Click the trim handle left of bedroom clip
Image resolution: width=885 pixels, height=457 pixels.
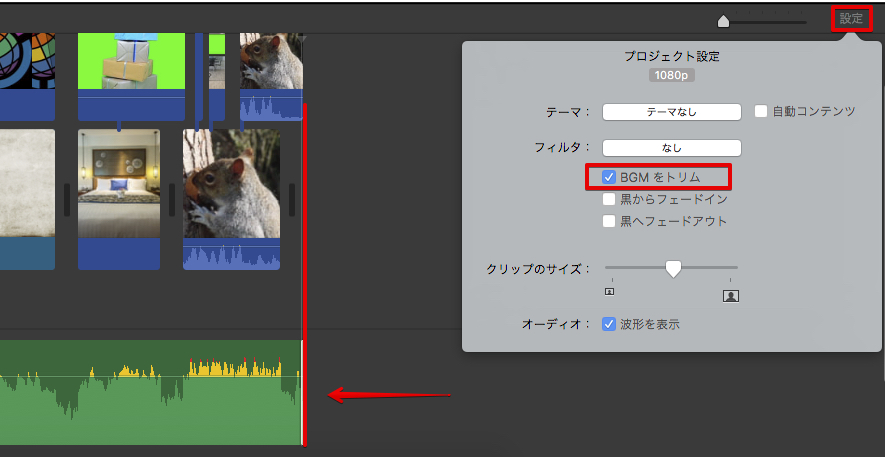(67, 200)
